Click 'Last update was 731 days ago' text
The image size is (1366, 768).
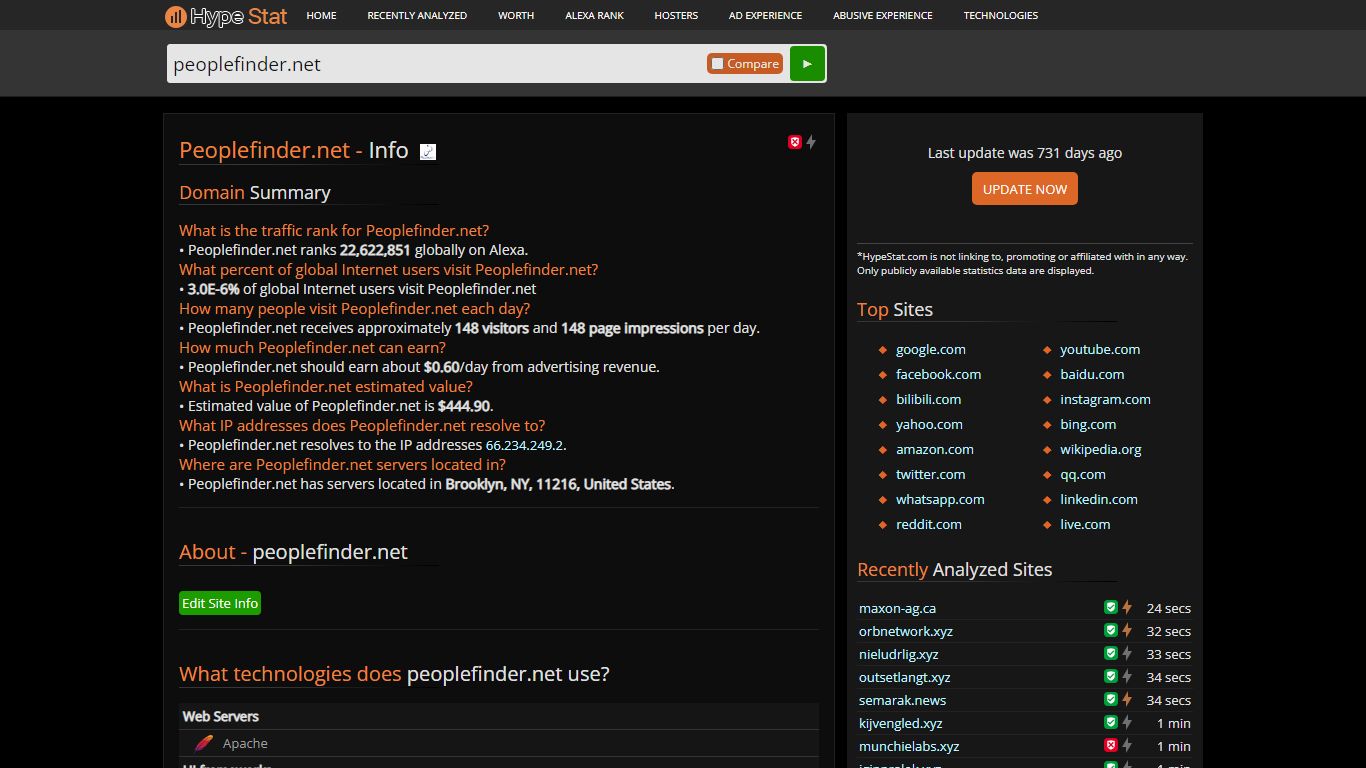[x=1025, y=153]
